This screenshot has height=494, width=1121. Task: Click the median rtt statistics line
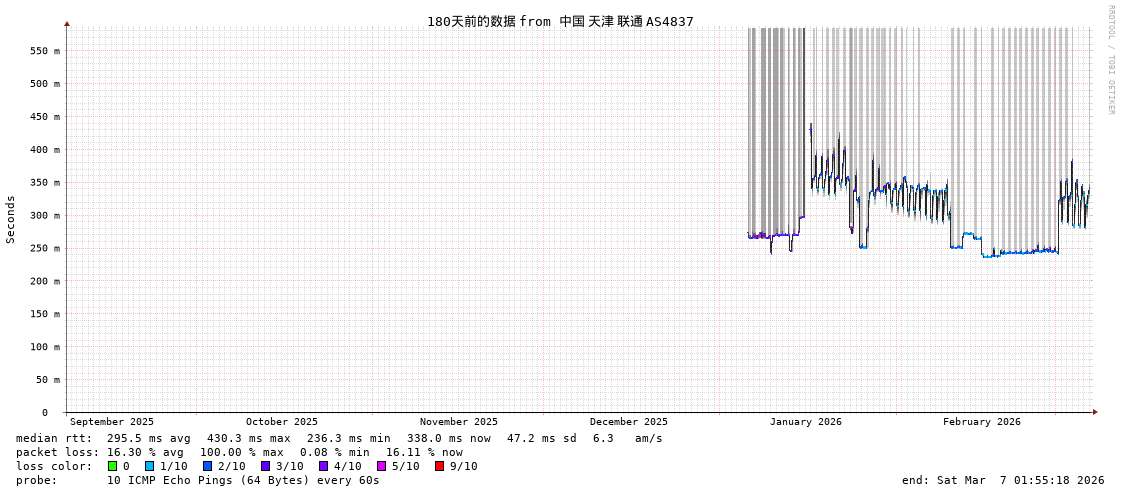pos(339,438)
